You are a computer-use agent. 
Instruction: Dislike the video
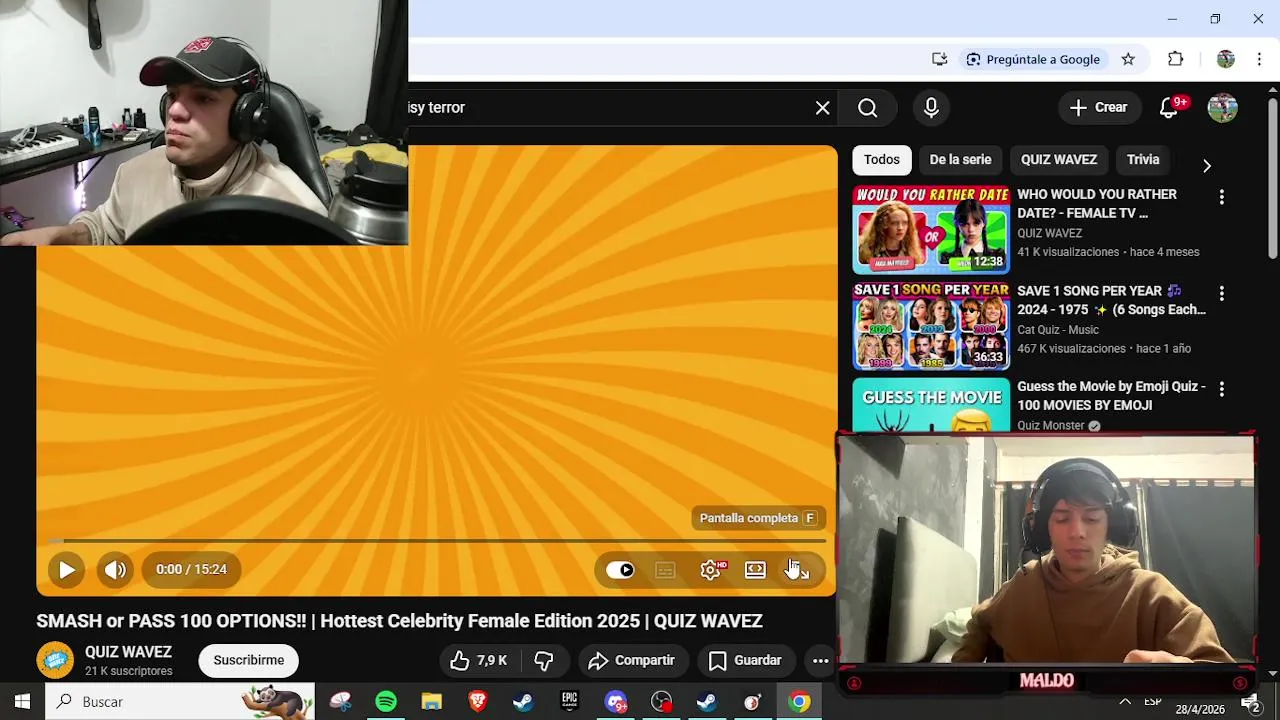543,660
